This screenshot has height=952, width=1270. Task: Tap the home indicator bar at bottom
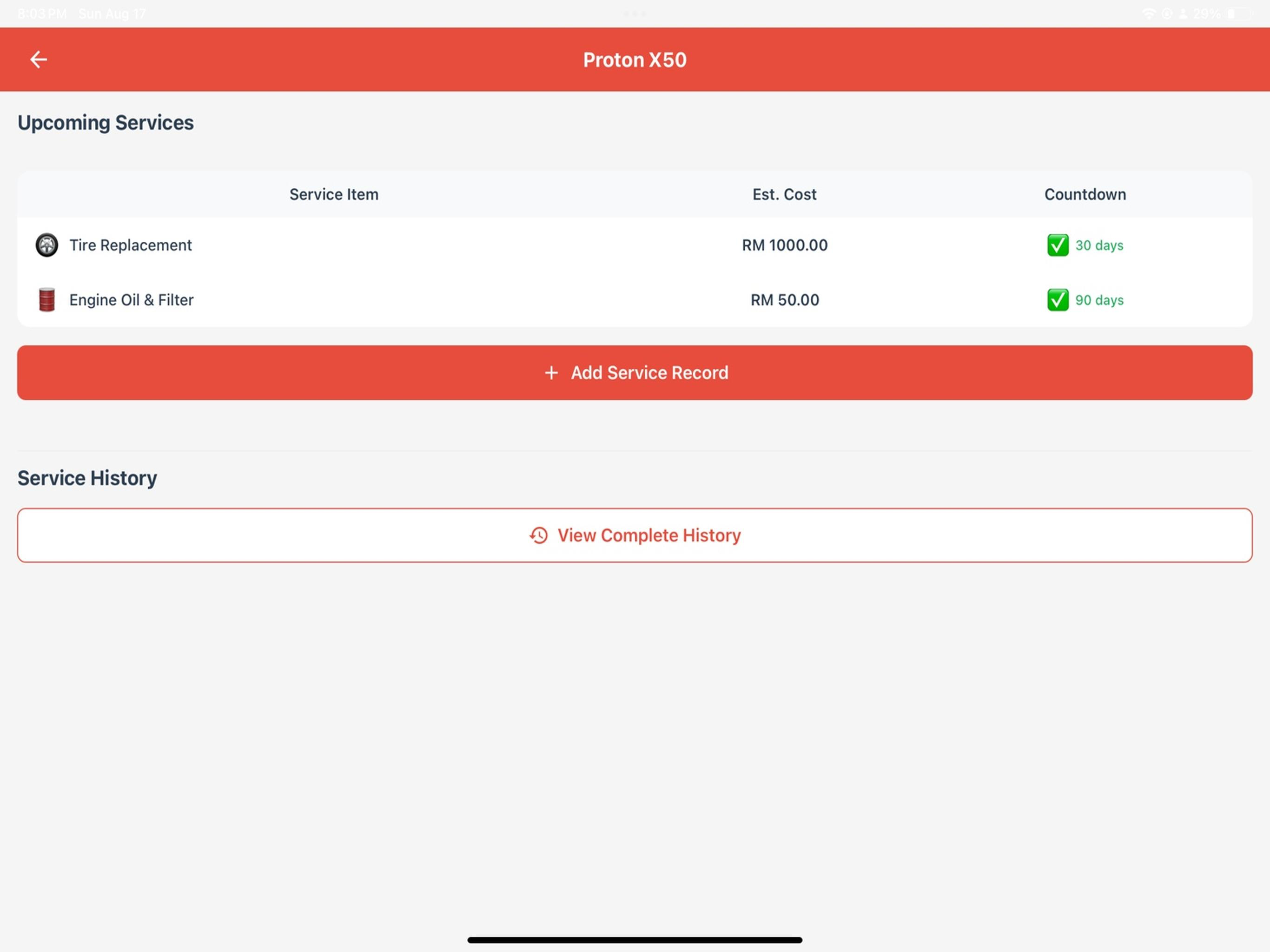pos(635,940)
